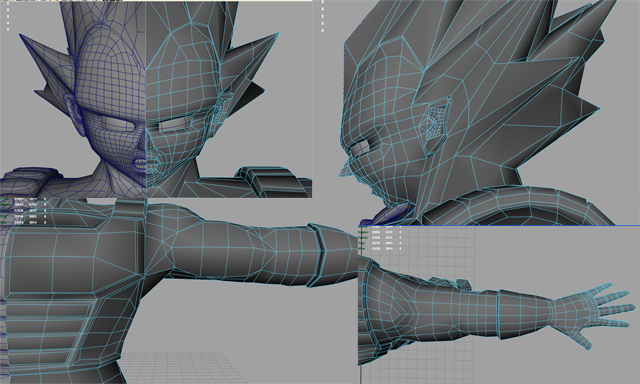Click the blue divider line above the arm viewport
640x384 pixels.
[x=499, y=225]
